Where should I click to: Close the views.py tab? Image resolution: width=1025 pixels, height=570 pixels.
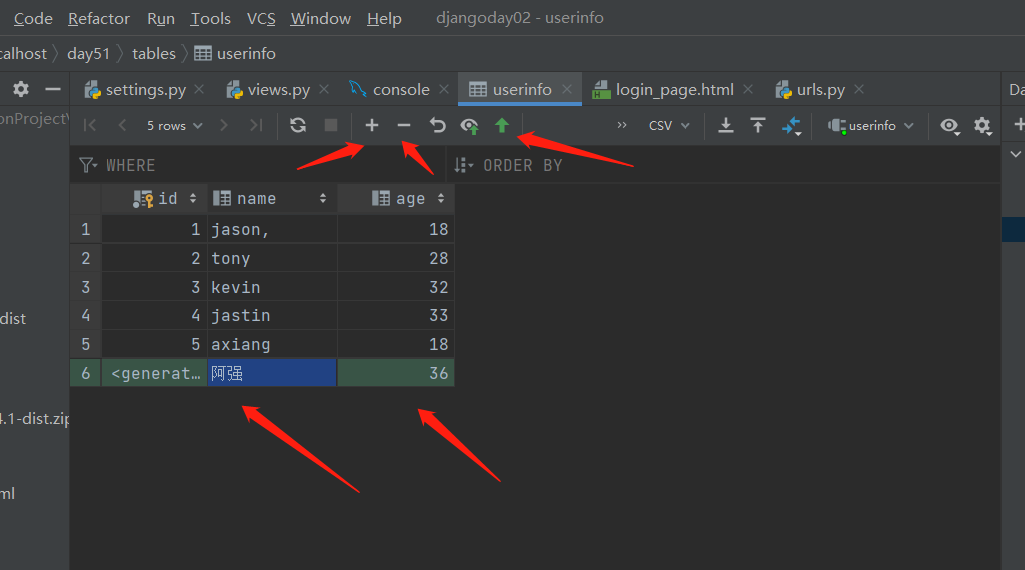[x=324, y=89]
